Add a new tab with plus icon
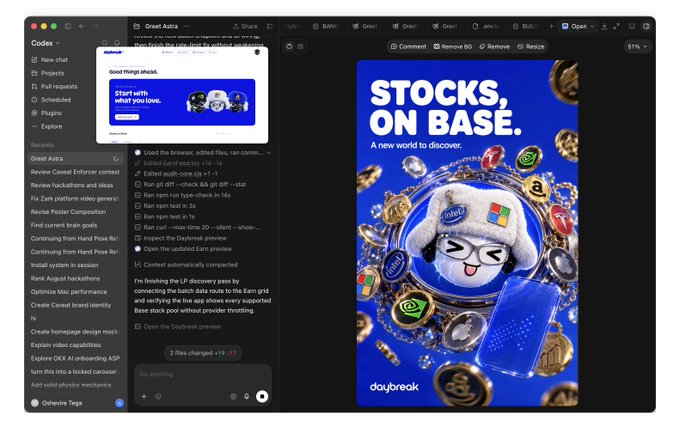 coord(551,26)
